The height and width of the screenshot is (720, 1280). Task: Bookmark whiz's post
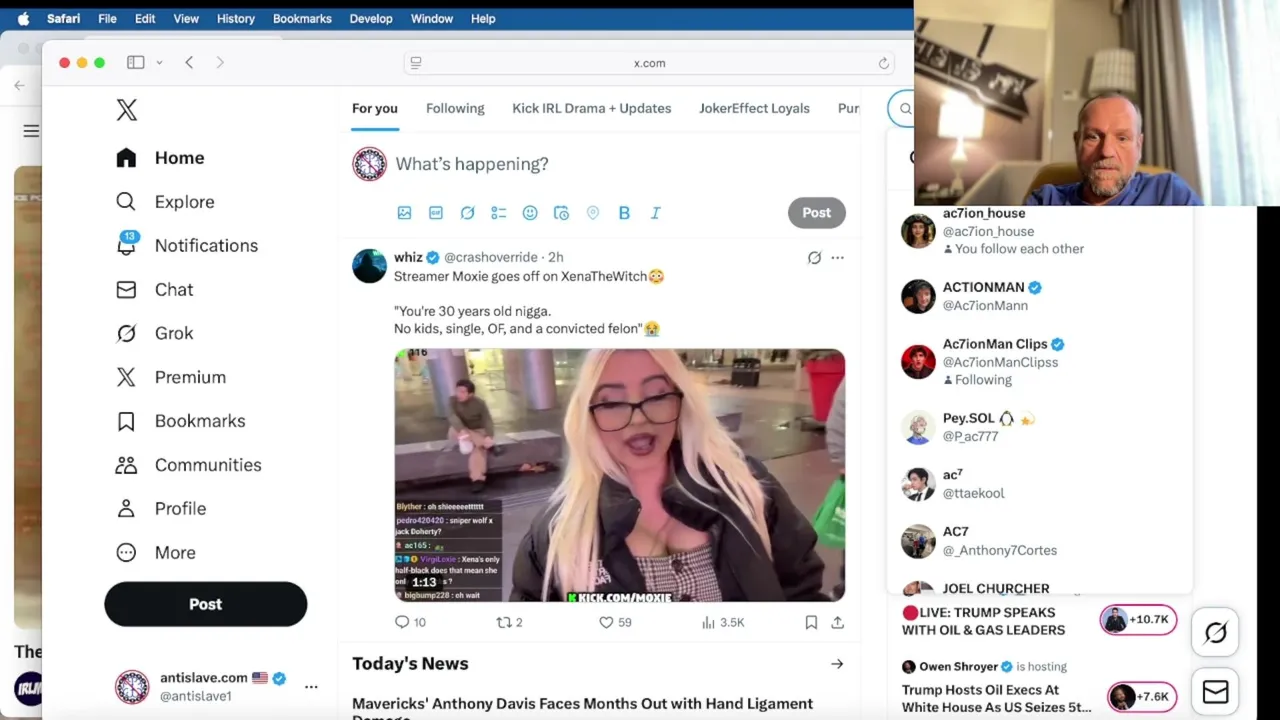[x=811, y=622]
